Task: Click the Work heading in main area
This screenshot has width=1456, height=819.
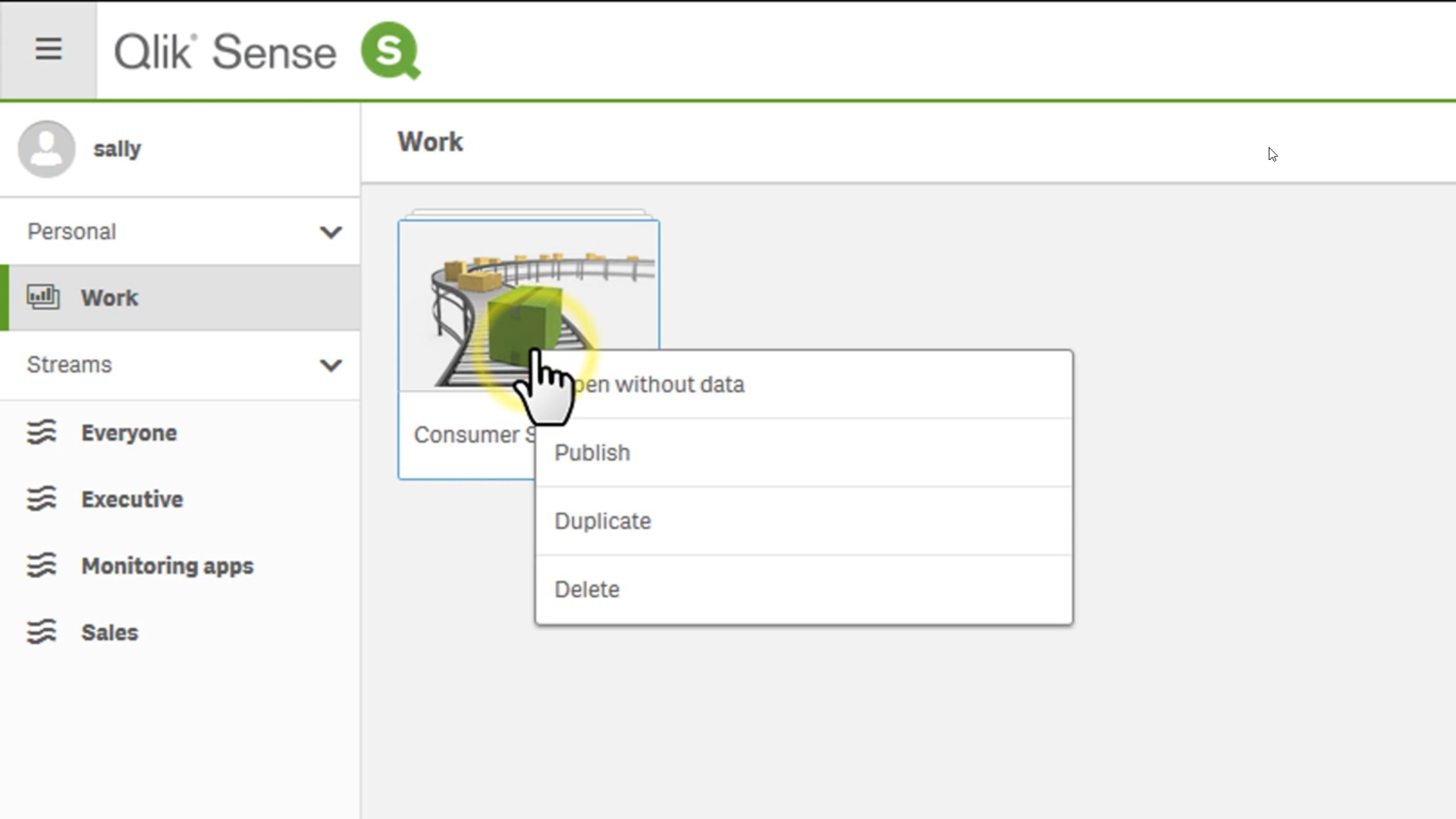Action: [430, 142]
